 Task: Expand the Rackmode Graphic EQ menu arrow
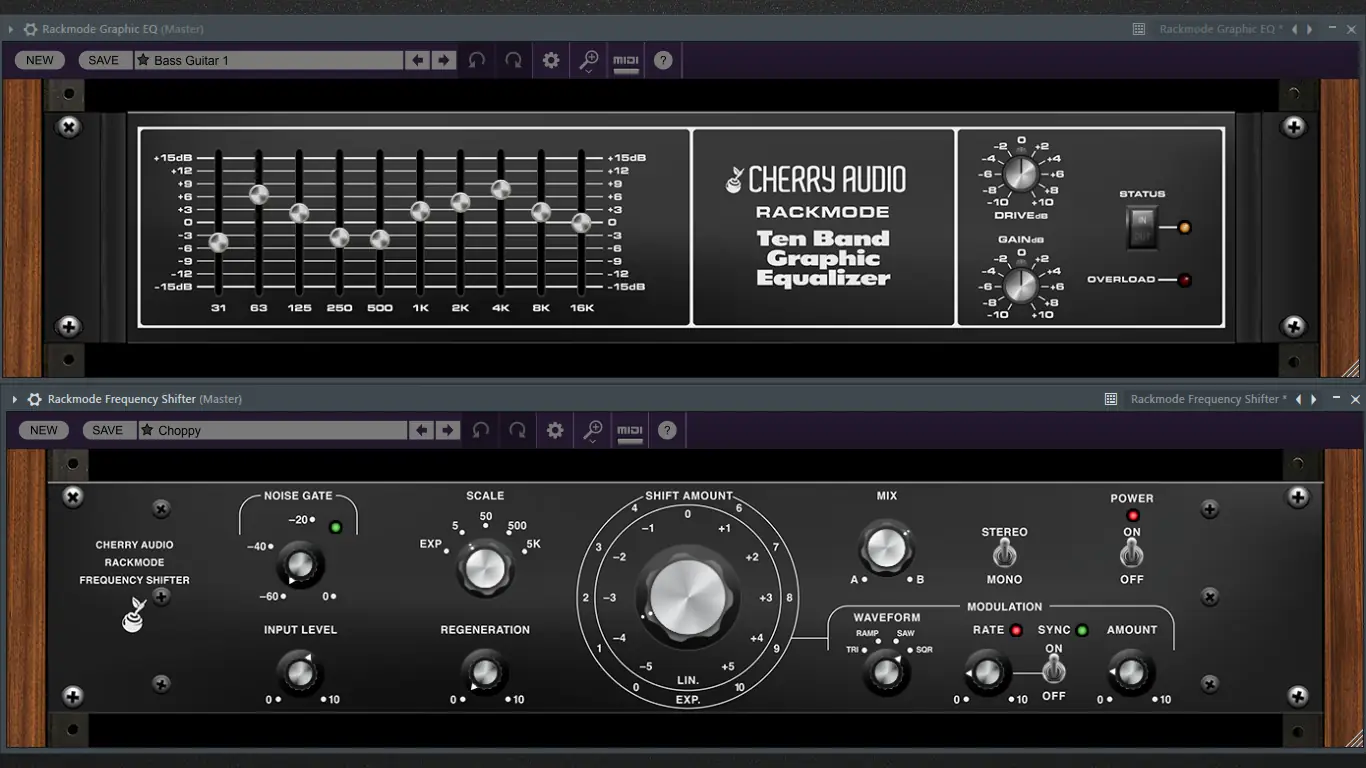click(11, 29)
